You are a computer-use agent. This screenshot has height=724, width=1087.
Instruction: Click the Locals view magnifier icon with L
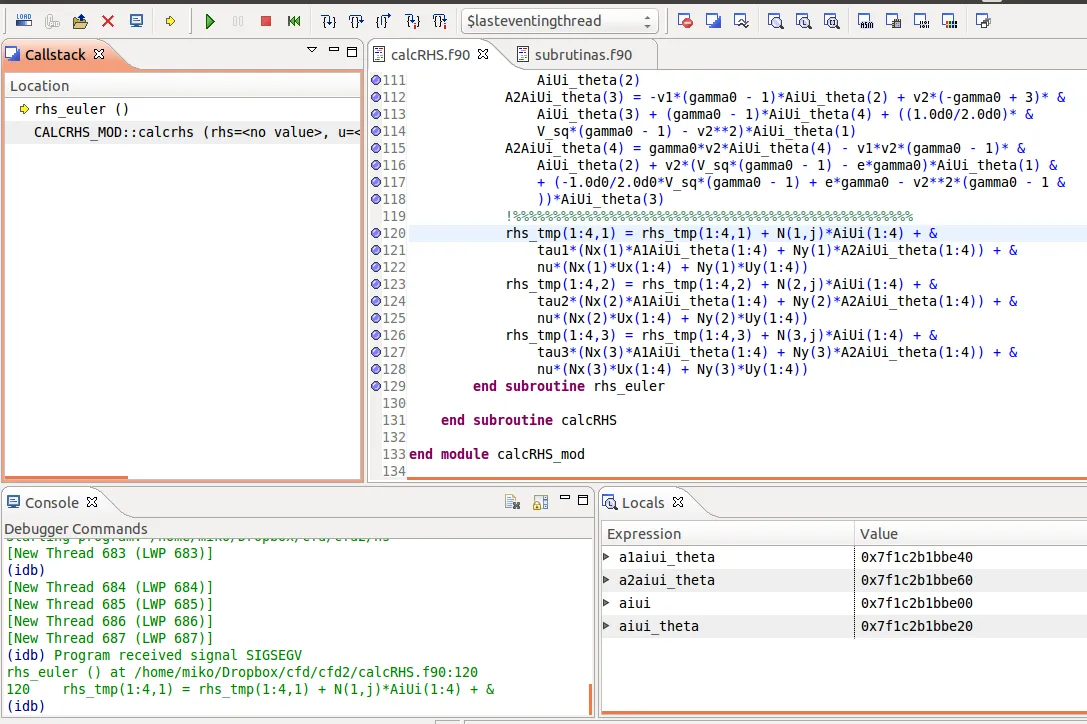click(x=803, y=21)
